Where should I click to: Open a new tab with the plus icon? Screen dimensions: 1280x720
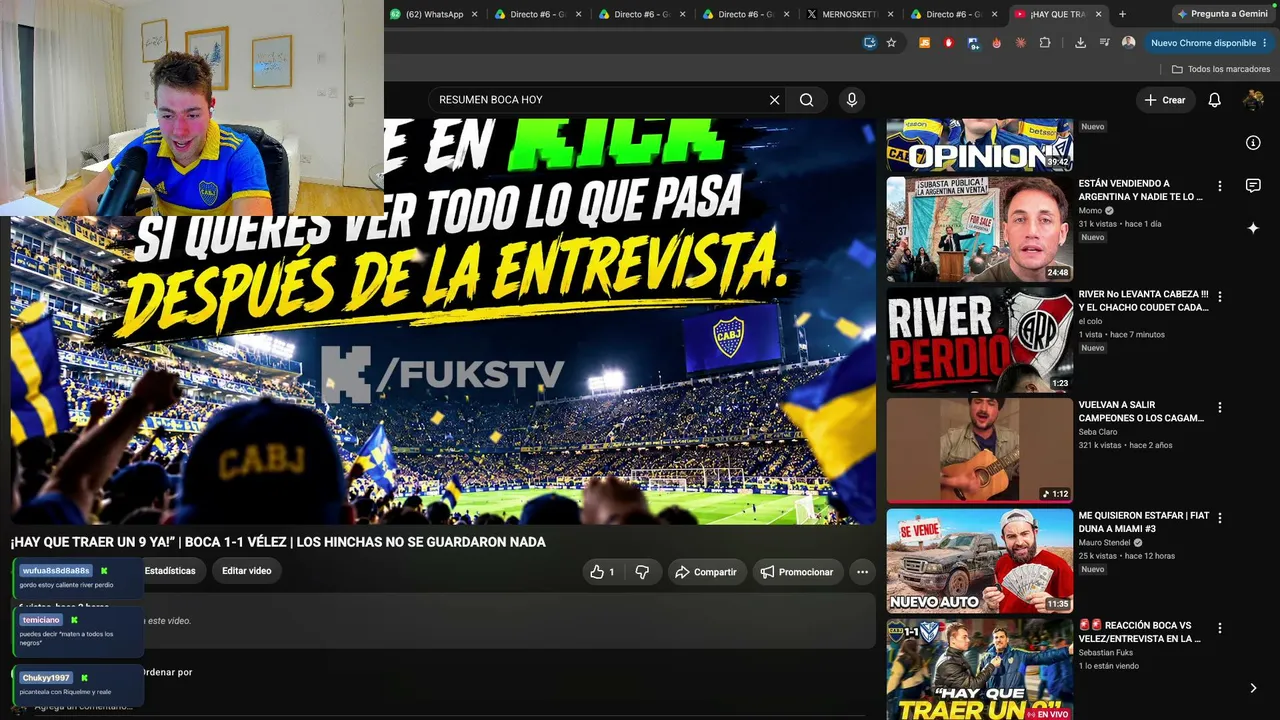(1122, 14)
